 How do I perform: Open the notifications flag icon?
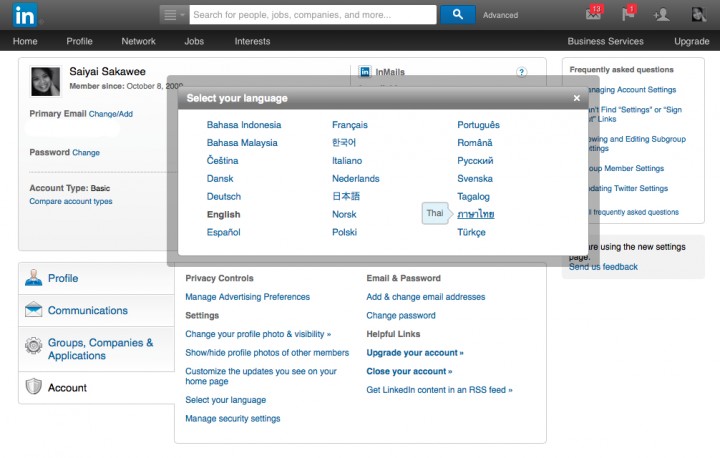pos(629,13)
